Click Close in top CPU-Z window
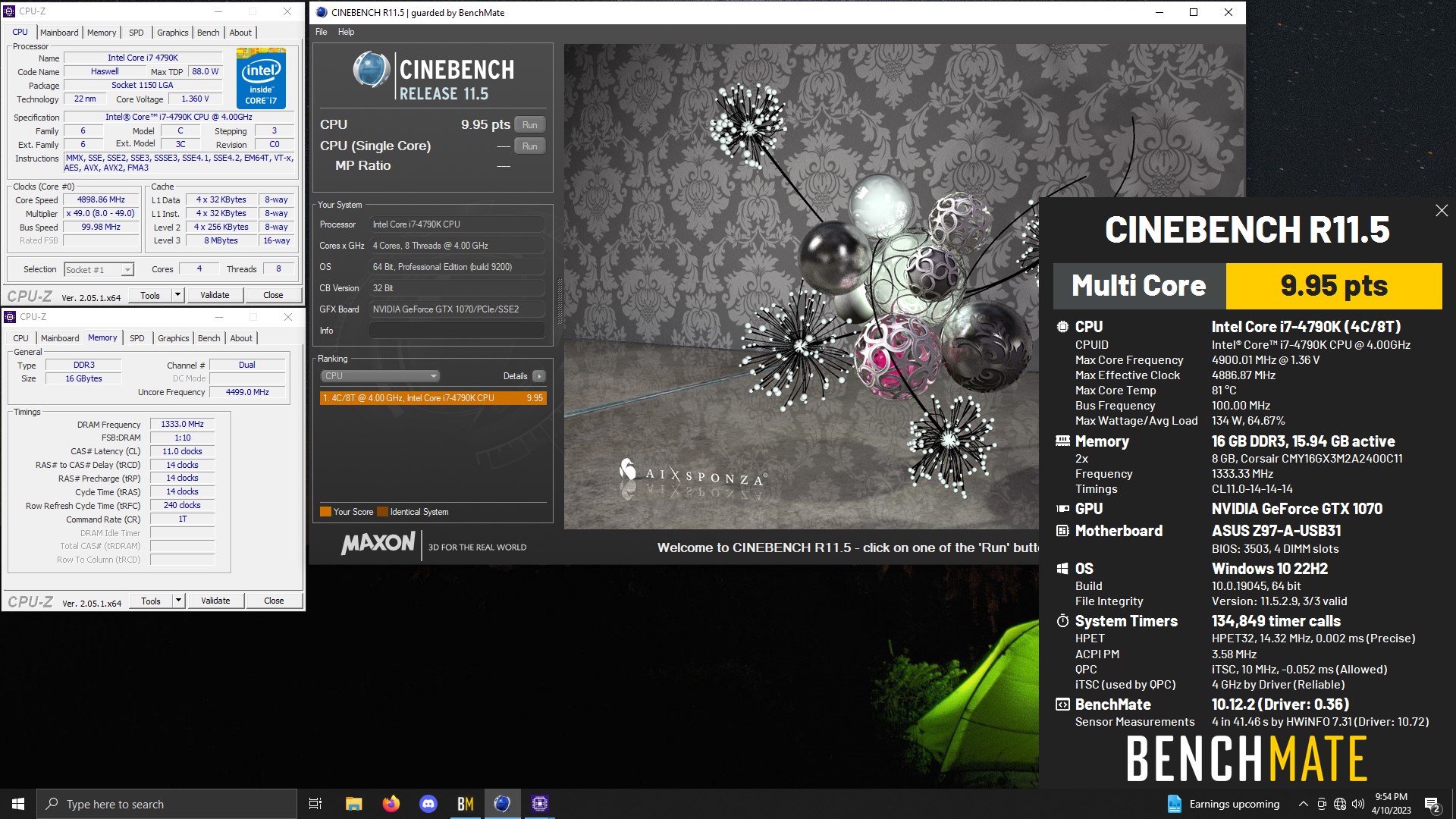The width and height of the screenshot is (1456, 819). click(273, 295)
